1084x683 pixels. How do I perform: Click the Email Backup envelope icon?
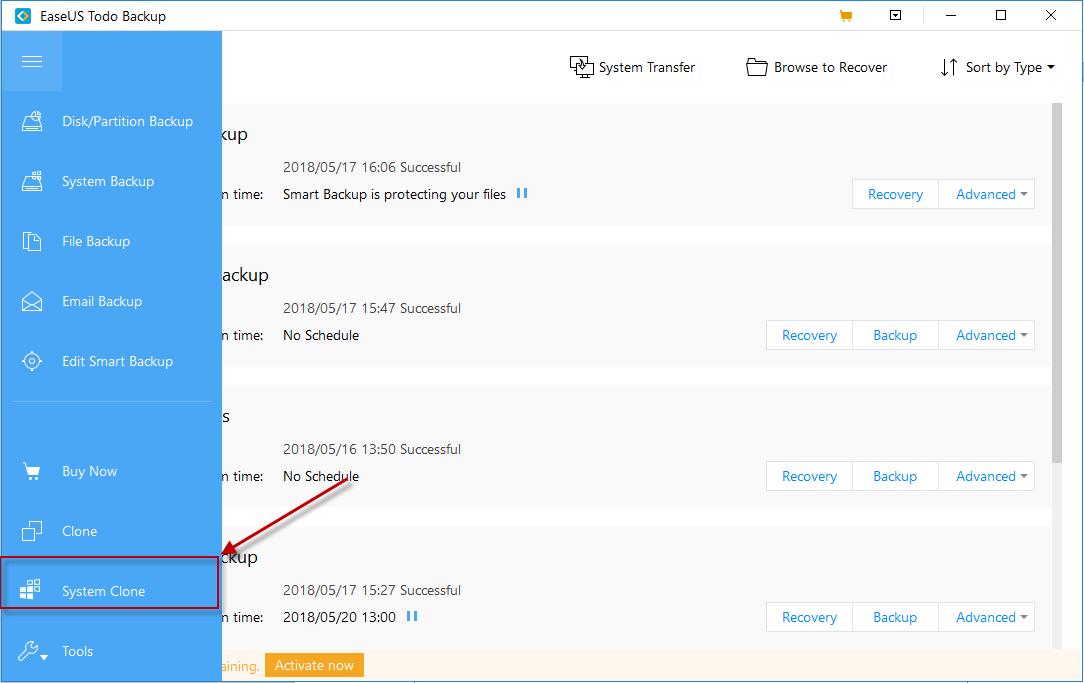click(x=32, y=301)
